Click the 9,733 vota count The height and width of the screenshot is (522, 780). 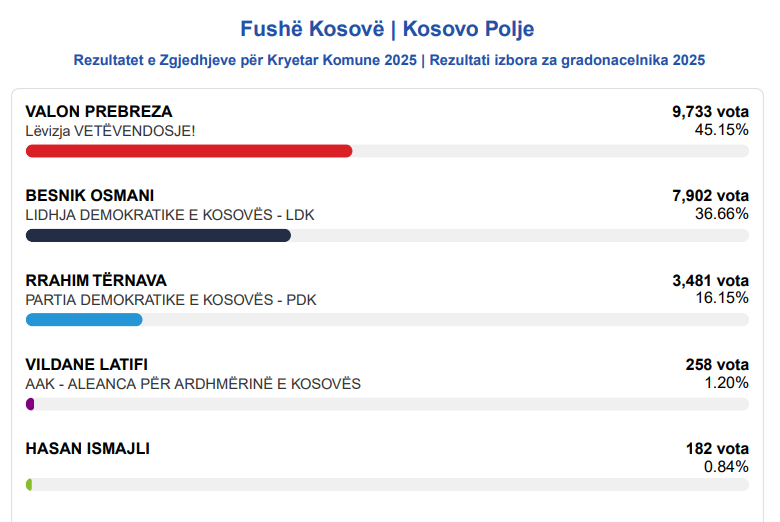tap(710, 111)
